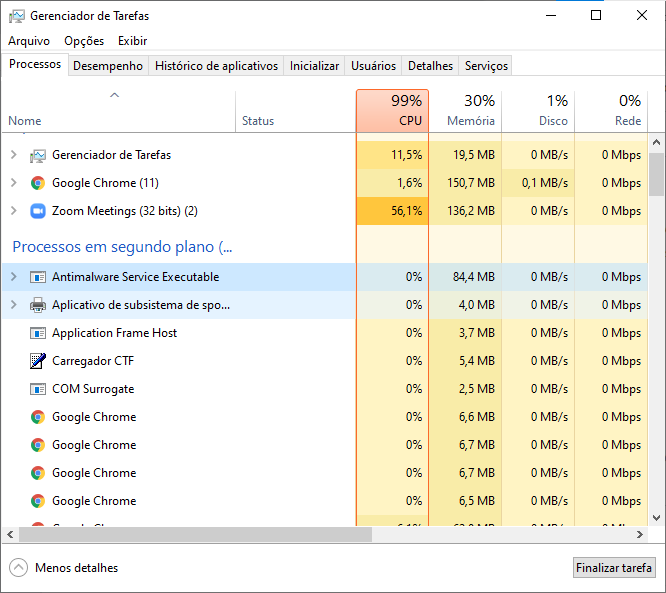This screenshot has height=593, width=666.
Task: Maximize the Gerenciador de Tarefas window
Action: click(596, 16)
